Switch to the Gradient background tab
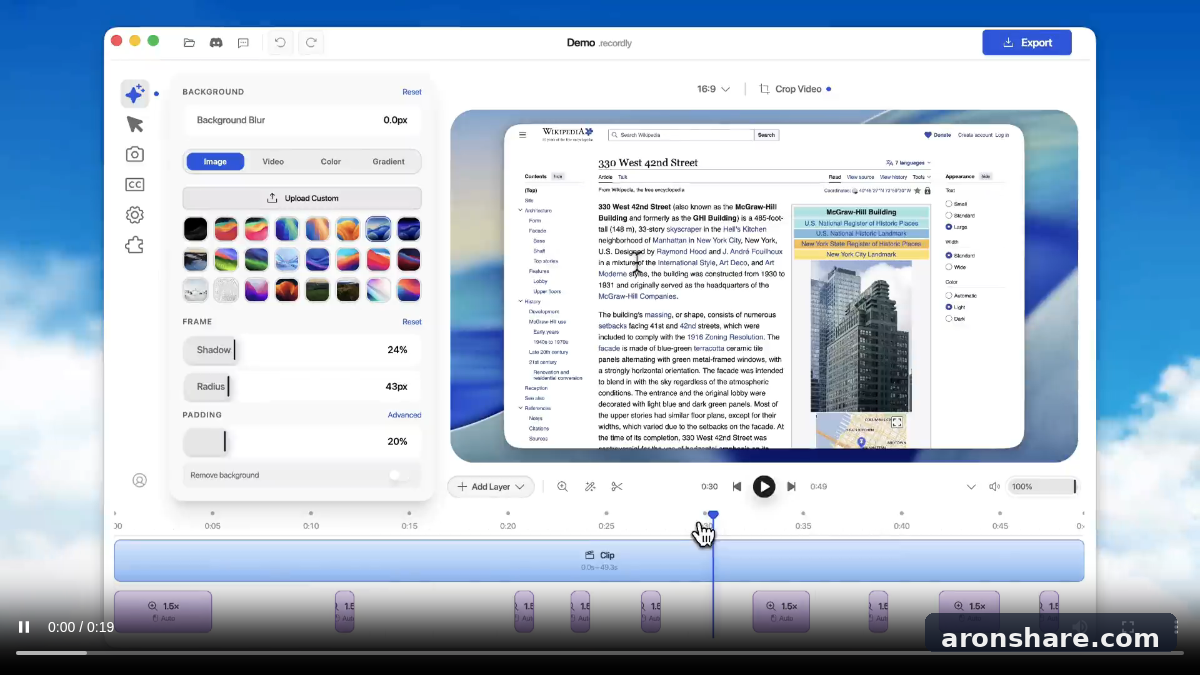Screen dimensions: 1200x675 pos(389,161)
